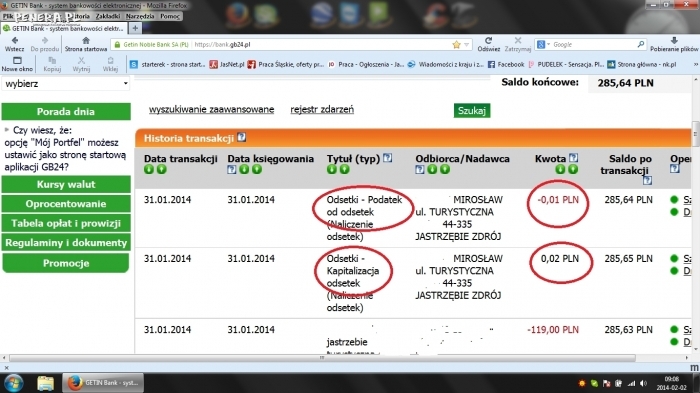Sort by Kwota using the green arrow

coord(560,169)
